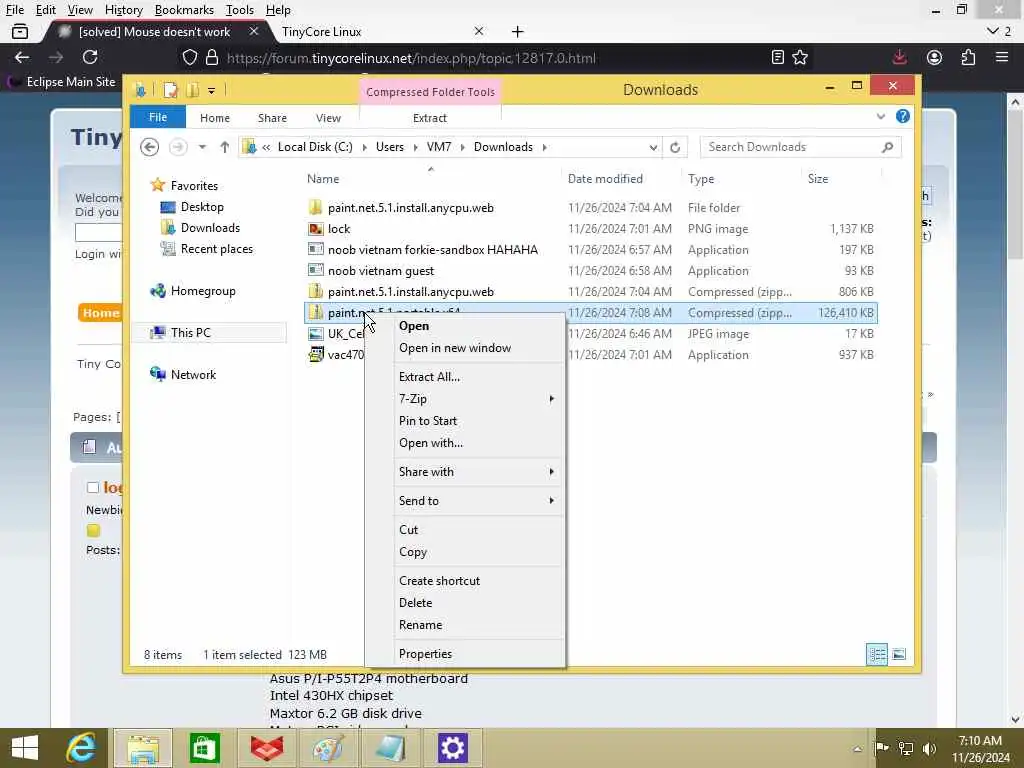Select Properties in context menu
The width and height of the screenshot is (1024, 768).
(x=425, y=654)
